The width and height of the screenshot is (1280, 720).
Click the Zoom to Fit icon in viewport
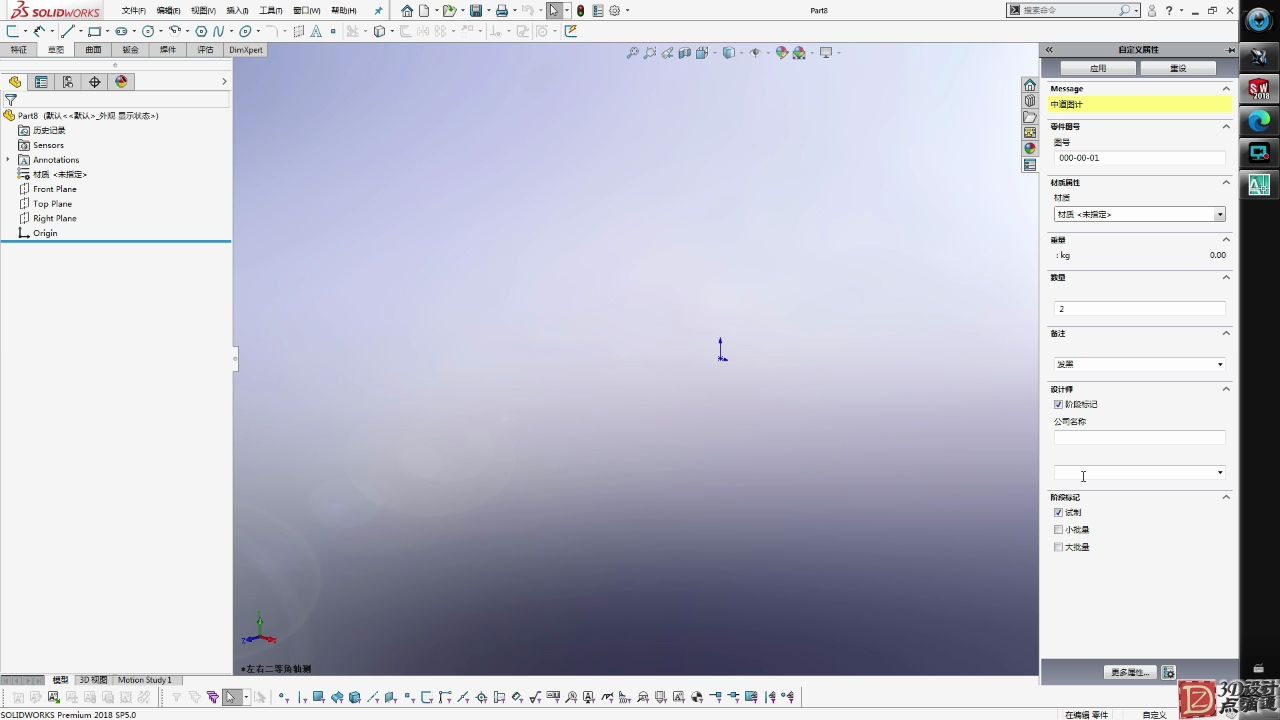(632, 53)
